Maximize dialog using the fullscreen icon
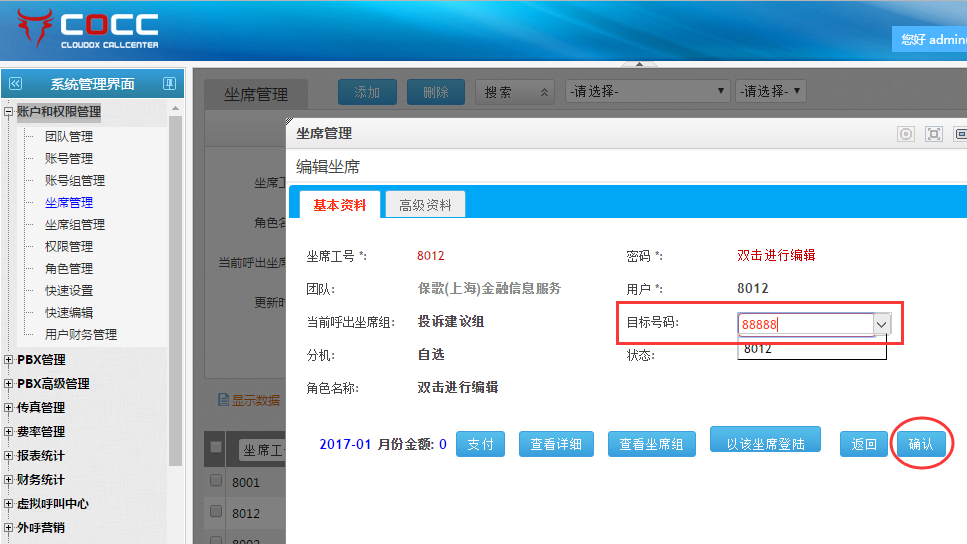967x544 pixels. tap(934, 133)
